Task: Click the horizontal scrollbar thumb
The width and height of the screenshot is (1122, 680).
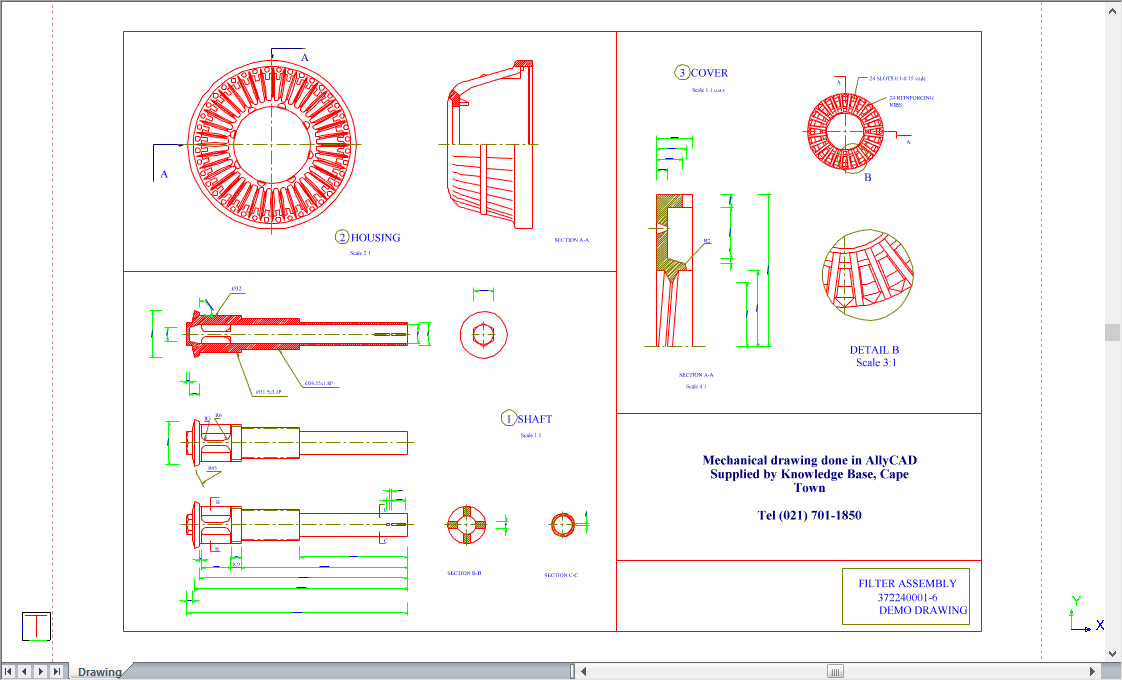Action: pos(835,671)
